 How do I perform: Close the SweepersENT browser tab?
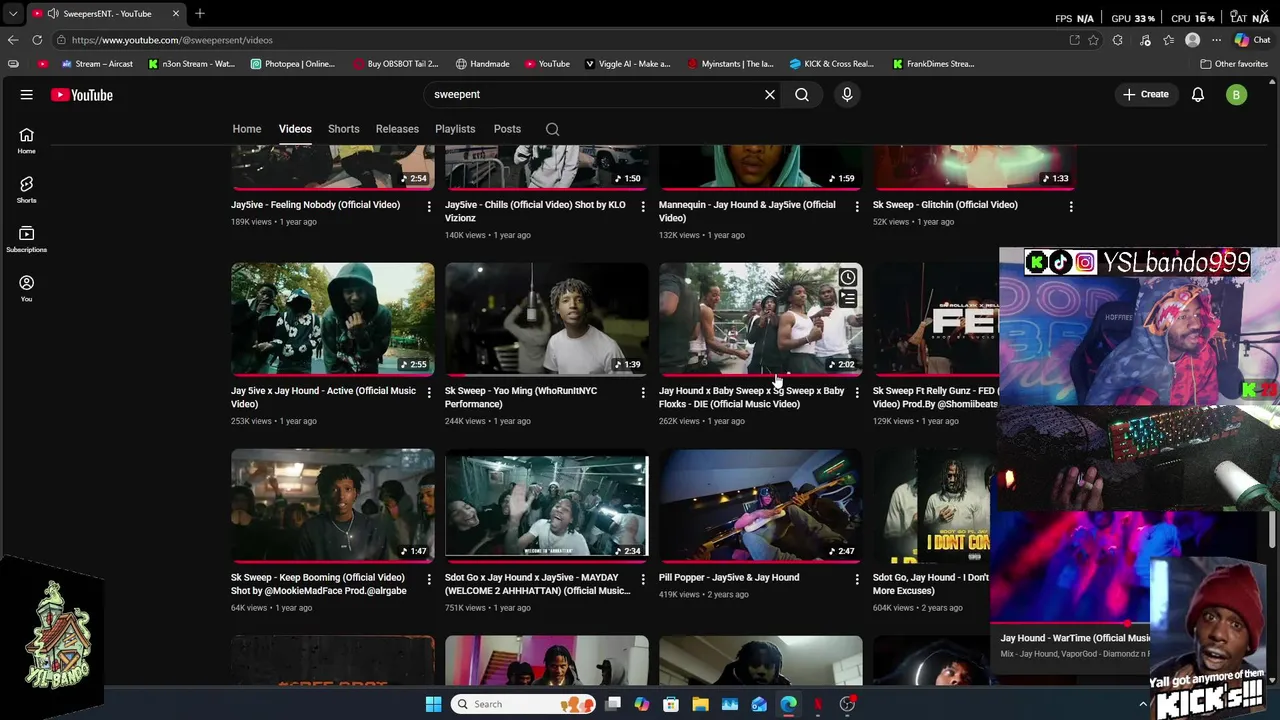point(176,14)
